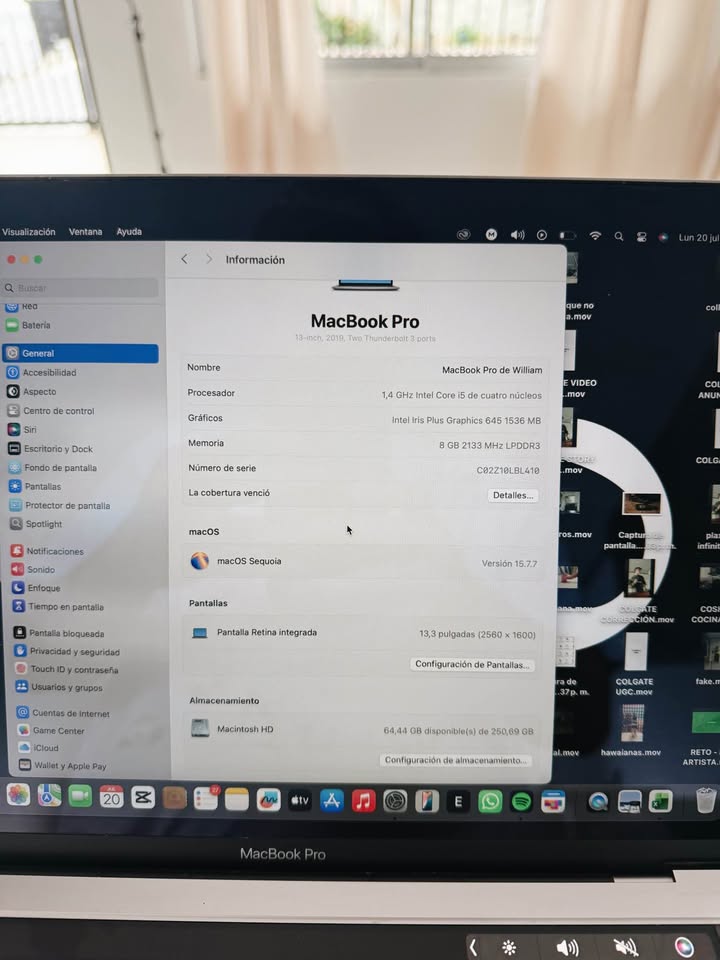Launch CapCut from the Dock

point(143,797)
